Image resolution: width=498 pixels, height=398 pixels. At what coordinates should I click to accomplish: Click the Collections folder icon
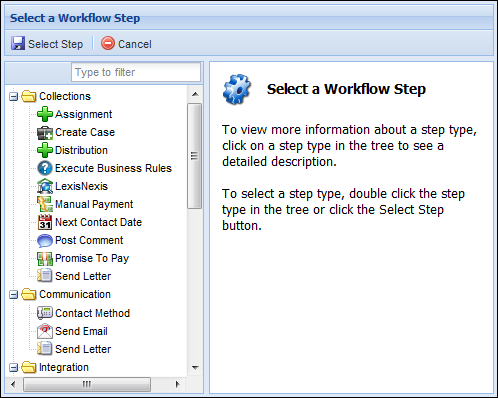[x=29, y=96]
